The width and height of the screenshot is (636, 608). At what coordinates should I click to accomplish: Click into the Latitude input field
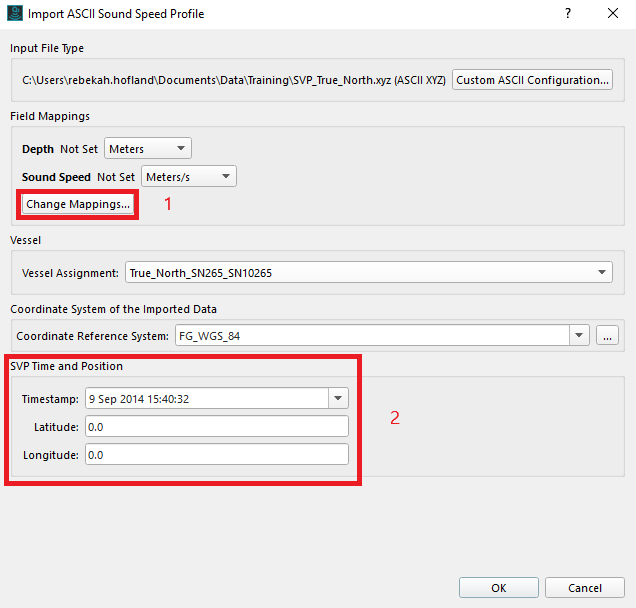pos(216,427)
